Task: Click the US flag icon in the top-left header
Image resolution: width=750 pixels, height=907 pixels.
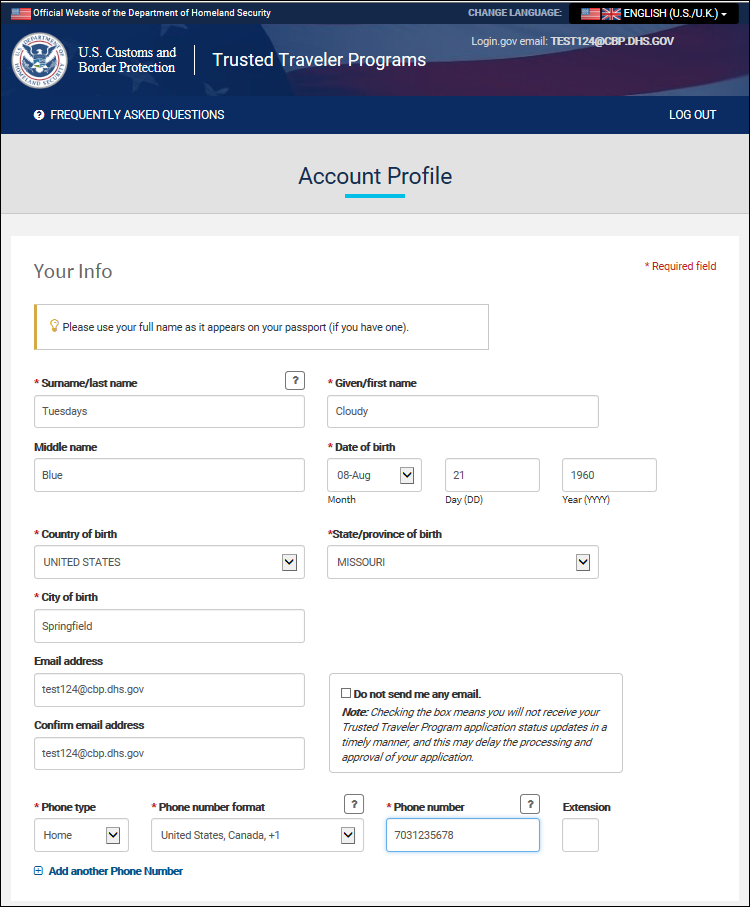Action: pyautogui.click(x=21, y=13)
